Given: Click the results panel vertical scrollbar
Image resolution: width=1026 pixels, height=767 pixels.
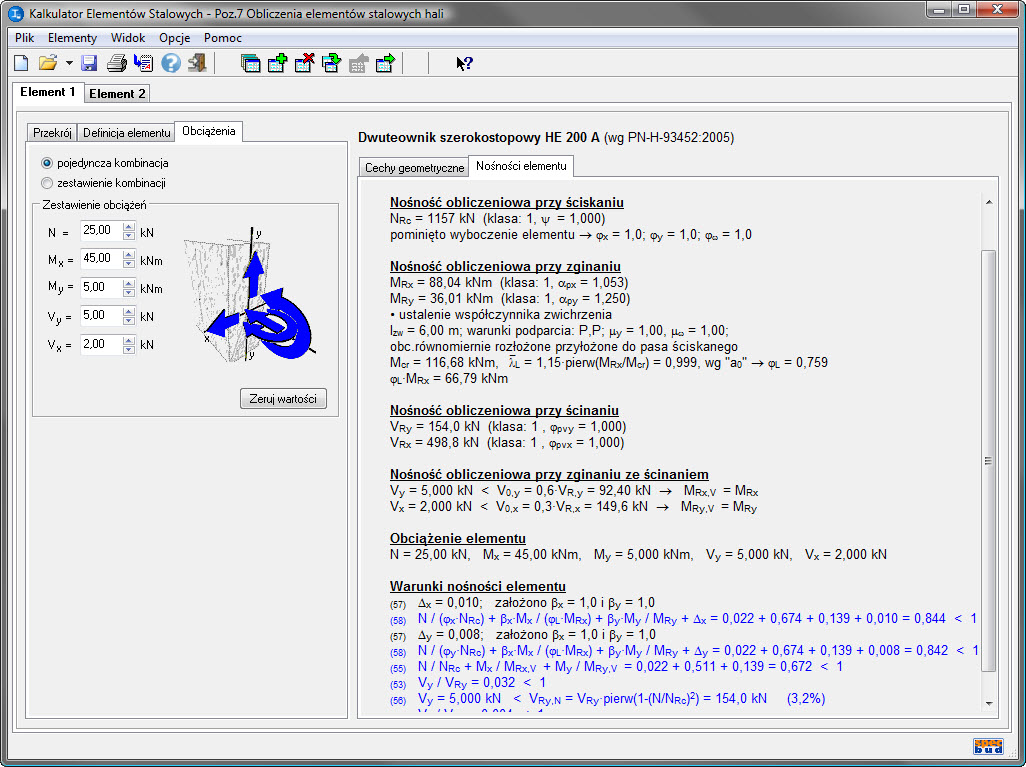Looking at the screenshot, I should (x=988, y=460).
